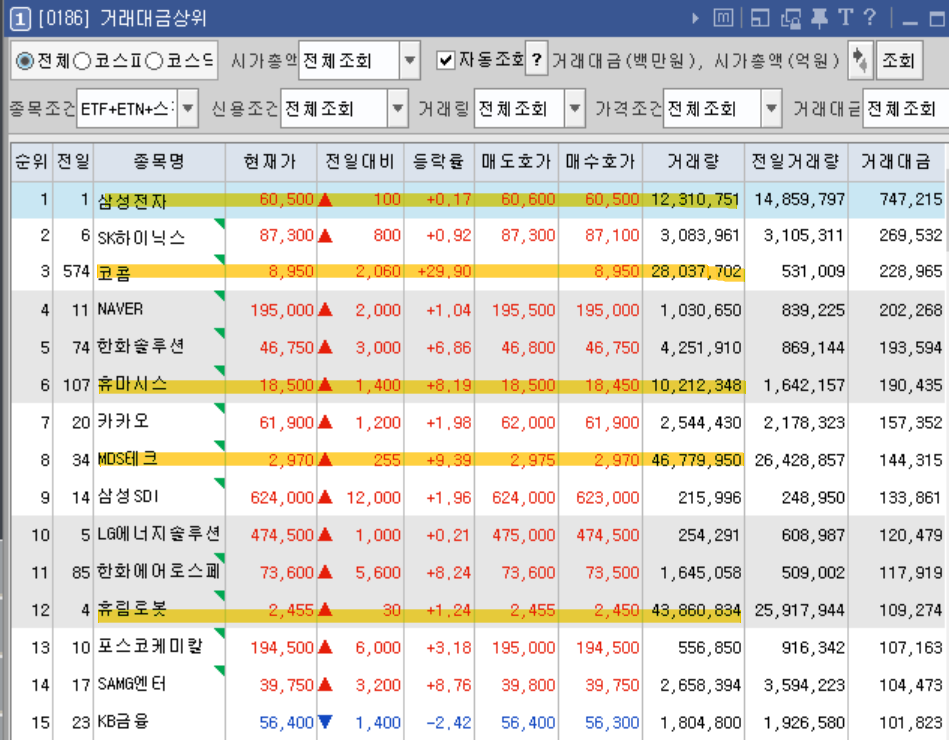
Task: Select the 한화솔루션 stock name
Action: click(141, 347)
